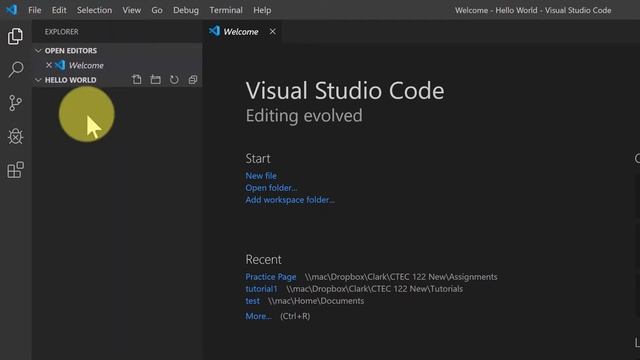Open the Extensions view icon

[16, 170]
